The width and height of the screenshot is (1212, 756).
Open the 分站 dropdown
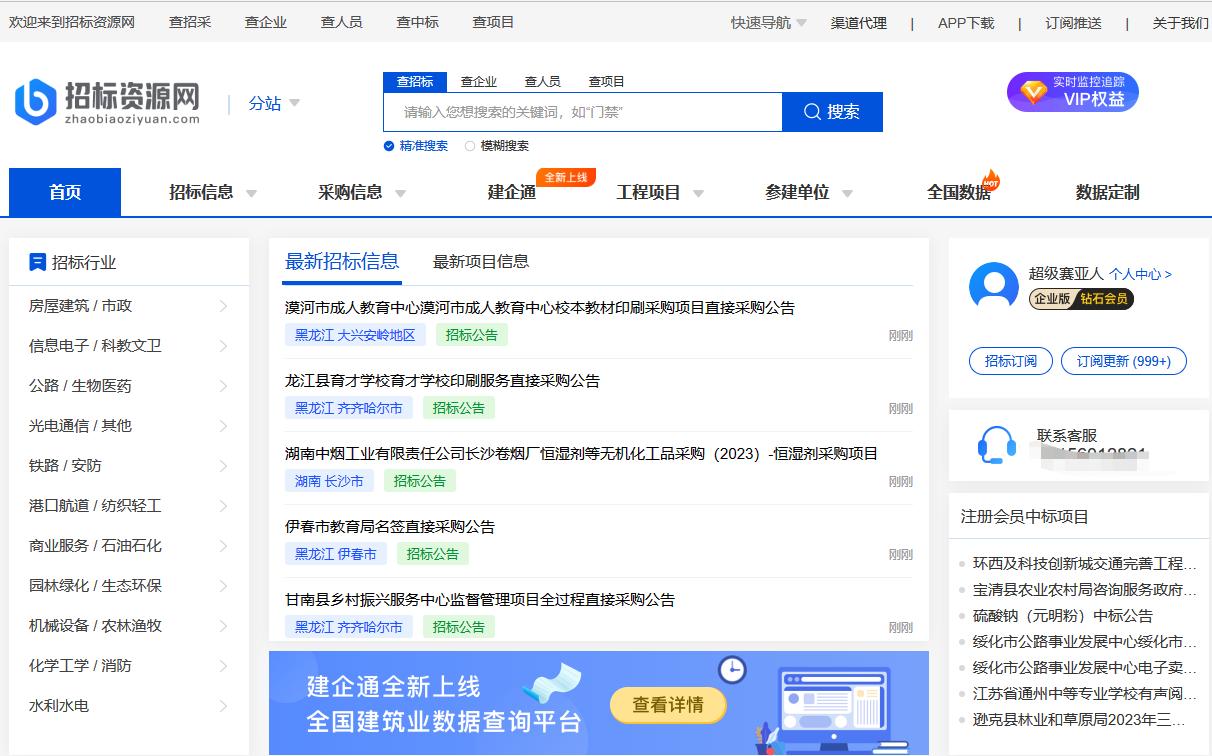273,103
